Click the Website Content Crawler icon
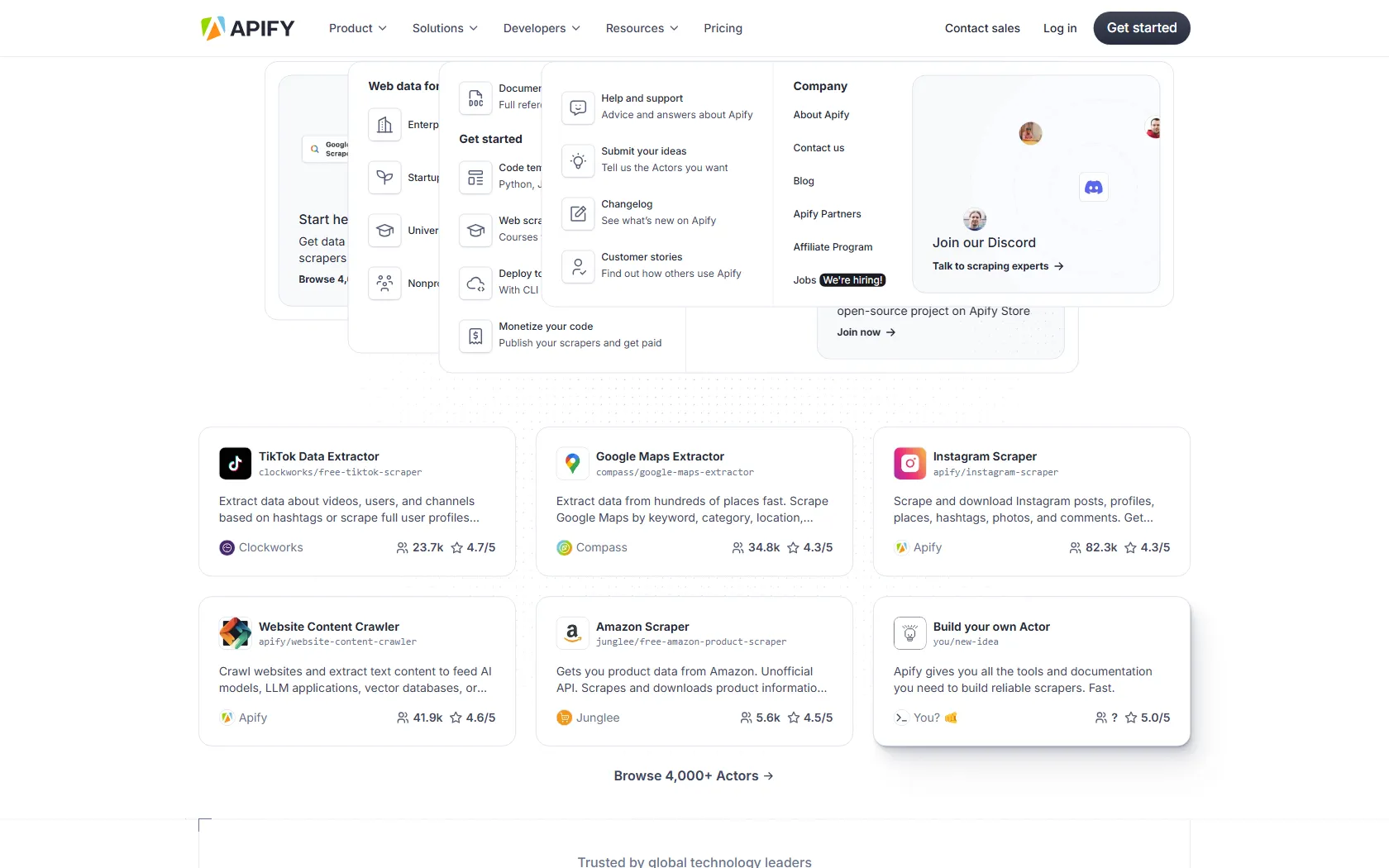The height and width of the screenshot is (868, 1389). coord(235,634)
